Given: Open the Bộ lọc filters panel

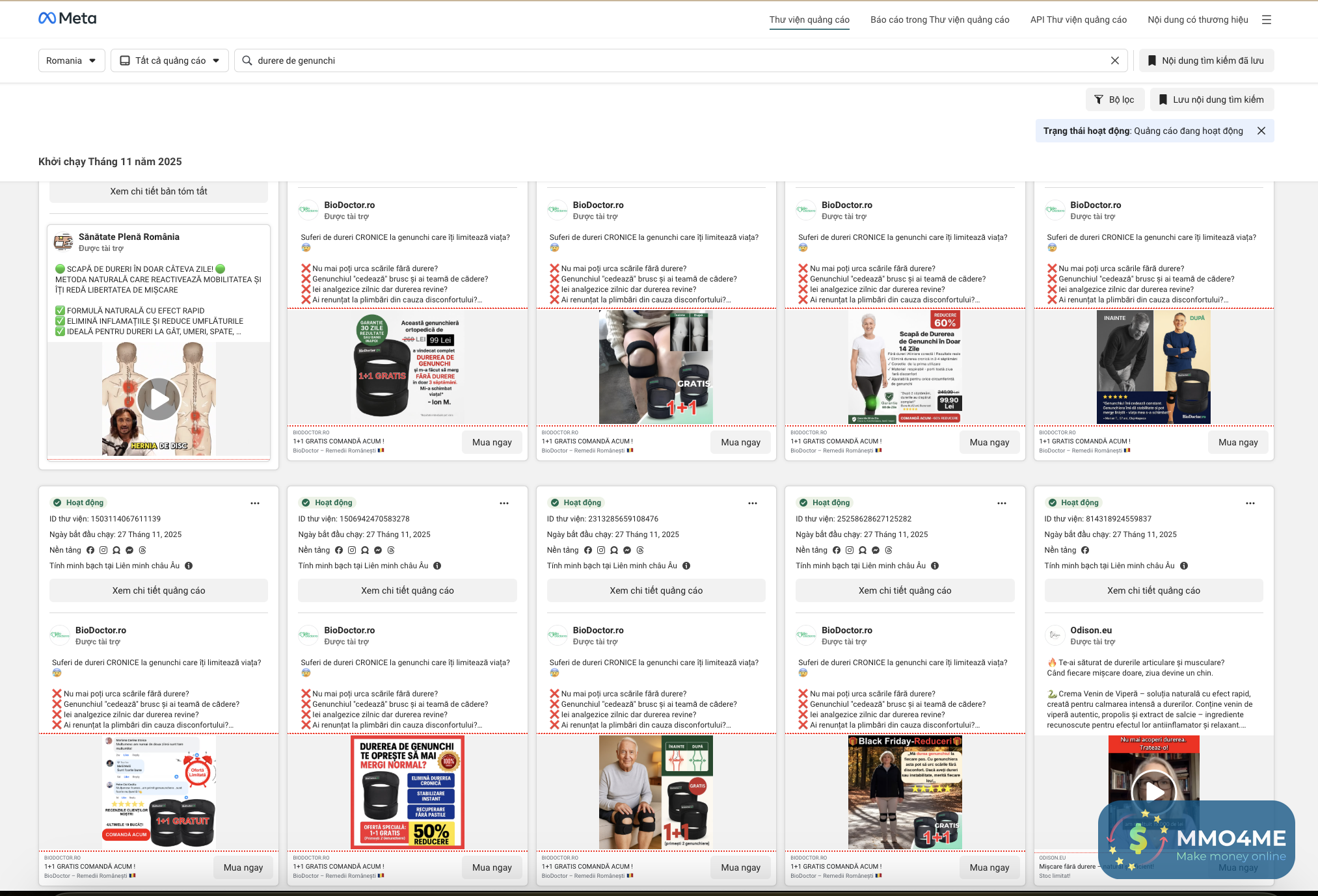Looking at the screenshot, I should pos(1114,99).
